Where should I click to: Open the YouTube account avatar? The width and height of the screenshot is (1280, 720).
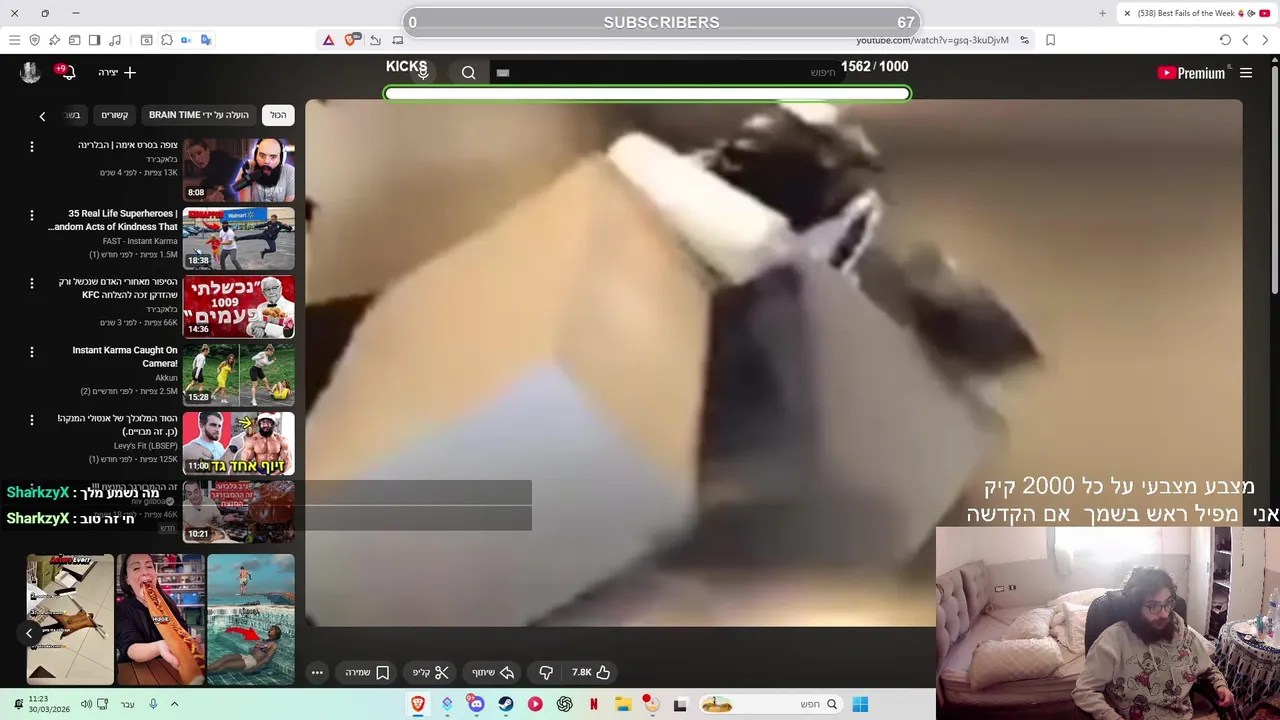coord(30,72)
